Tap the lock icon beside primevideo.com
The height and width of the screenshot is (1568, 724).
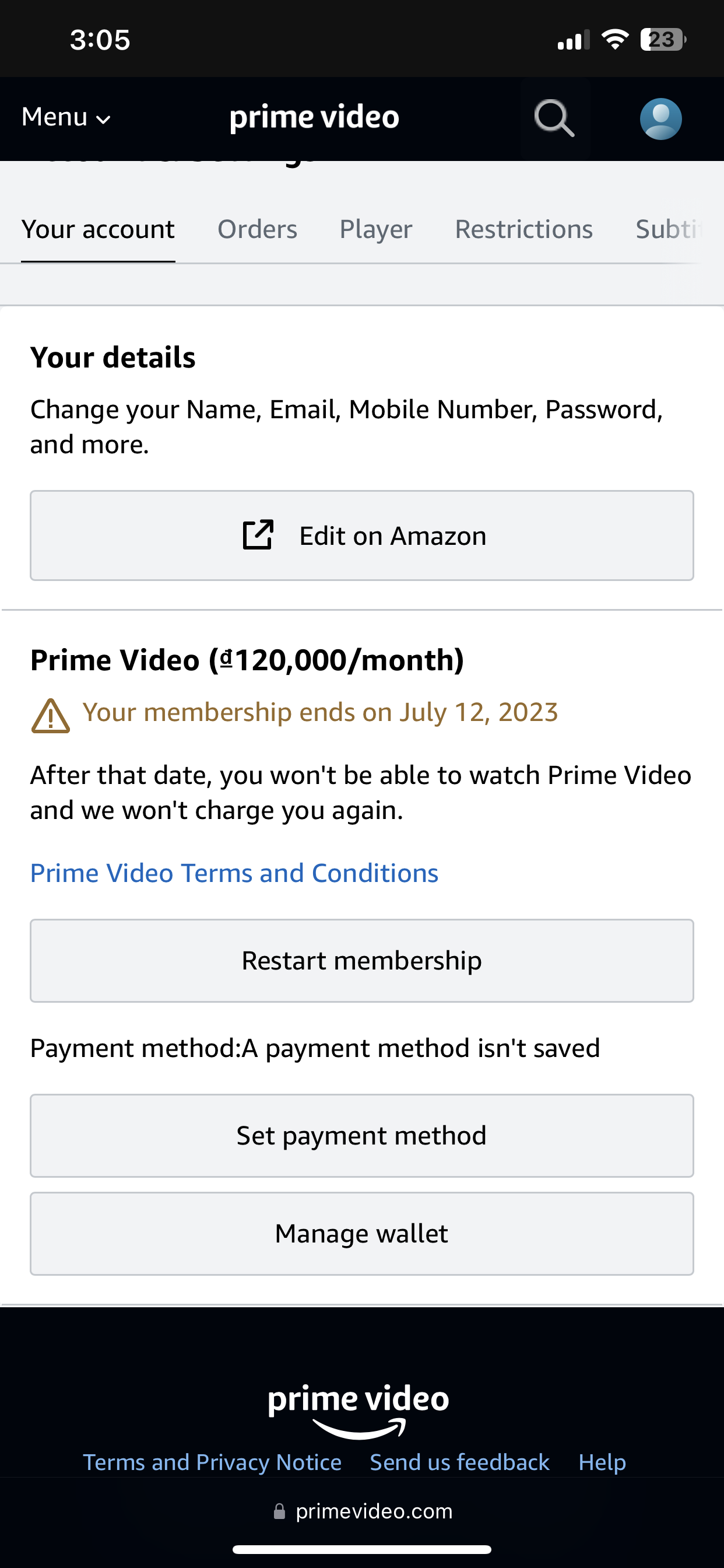point(279,1511)
